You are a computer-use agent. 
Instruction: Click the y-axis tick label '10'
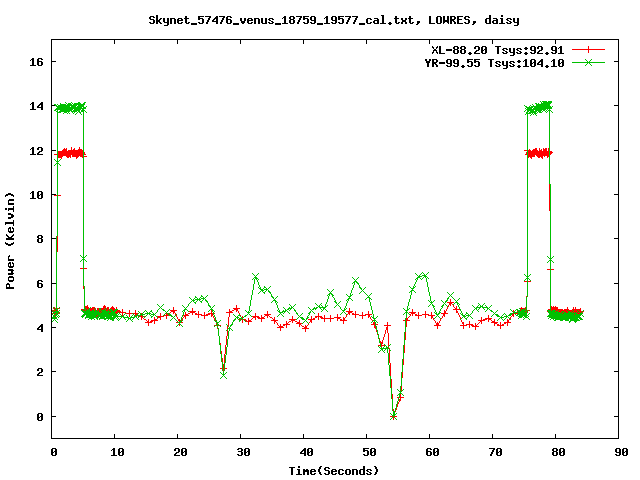(x=36, y=195)
